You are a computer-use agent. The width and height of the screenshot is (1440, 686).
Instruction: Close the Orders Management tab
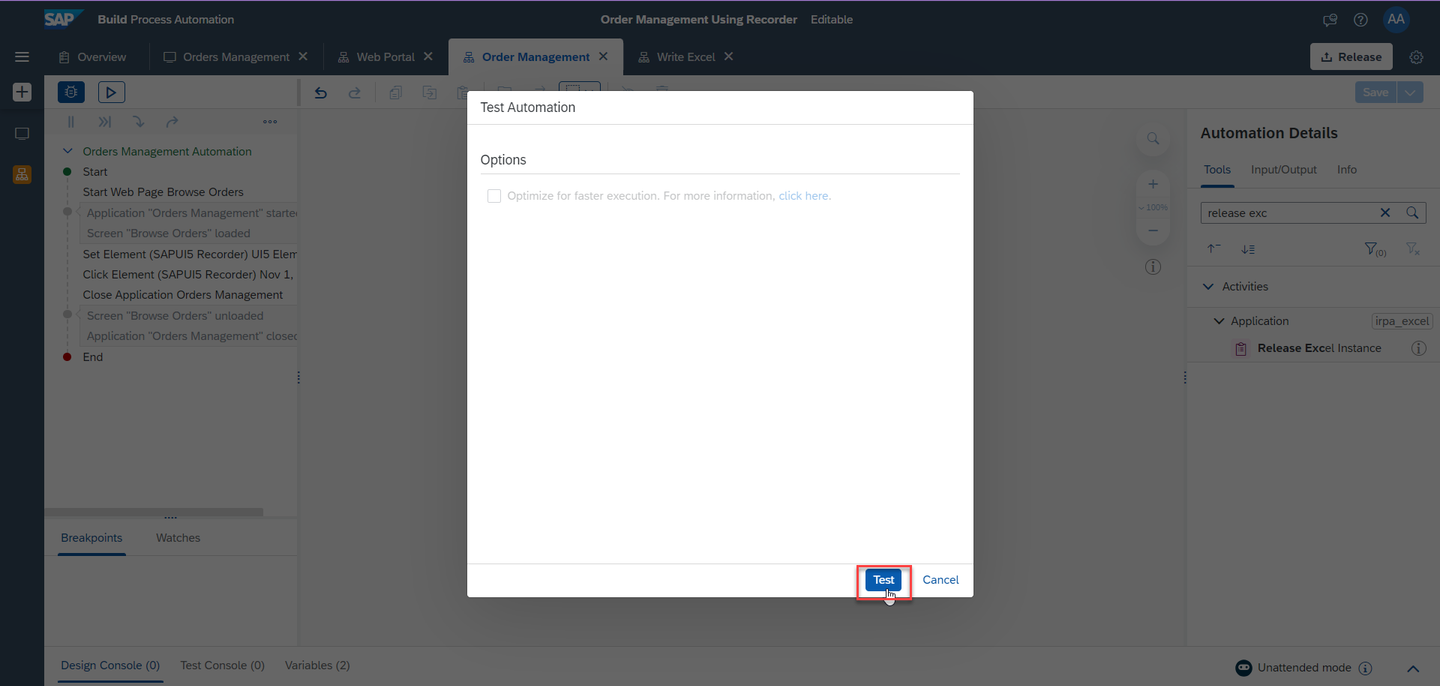click(x=303, y=57)
